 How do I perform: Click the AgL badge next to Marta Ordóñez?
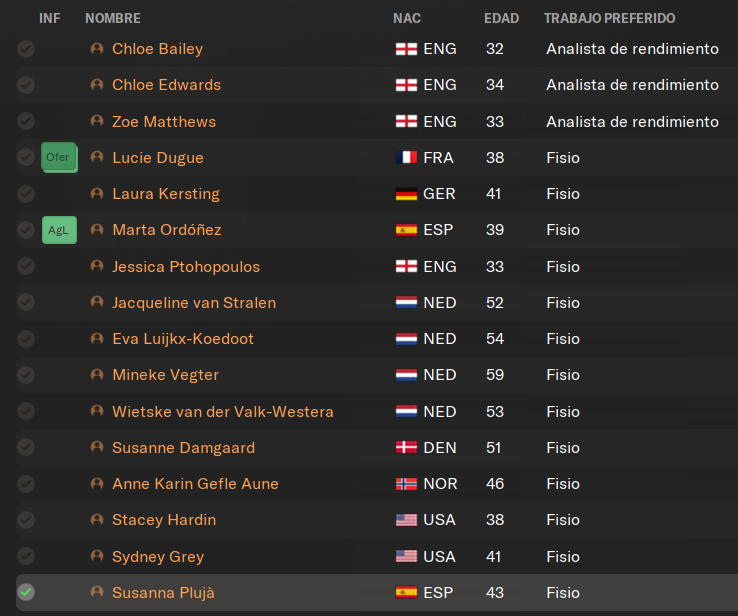pos(59,230)
